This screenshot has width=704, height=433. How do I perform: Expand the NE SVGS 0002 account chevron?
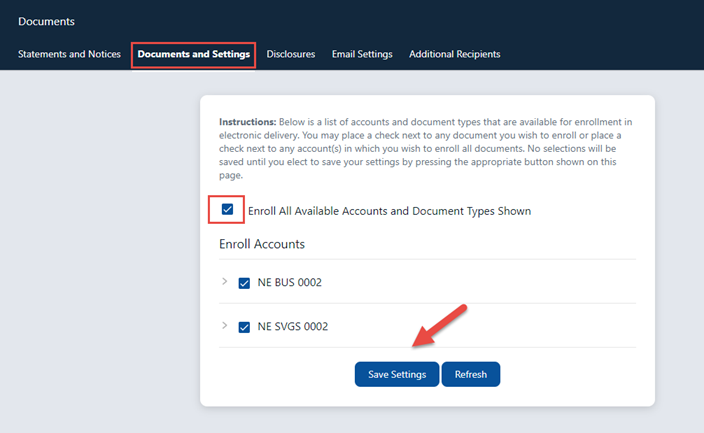[x=224, y=326]
